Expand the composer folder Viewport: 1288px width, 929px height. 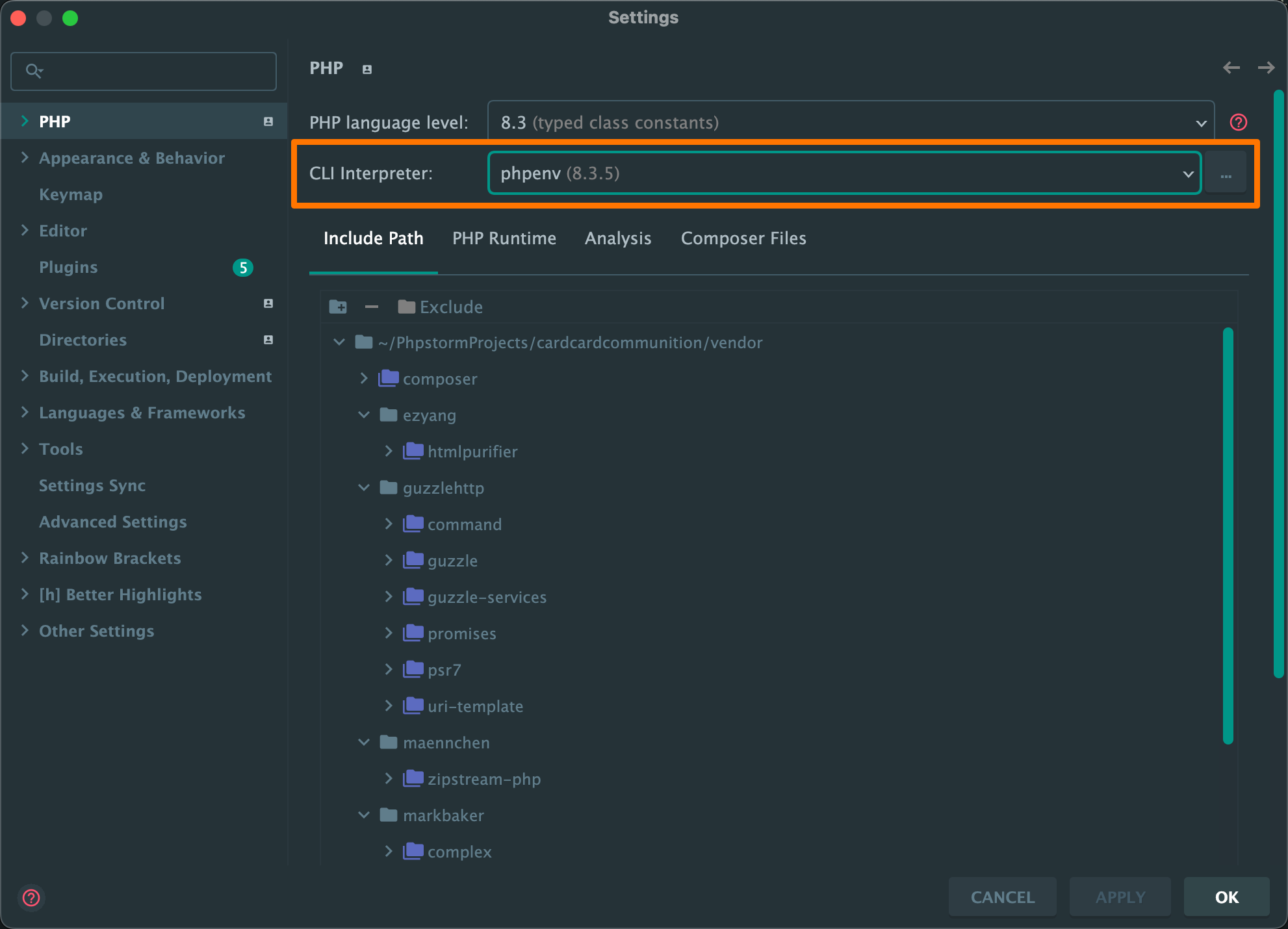pos(364,379)
